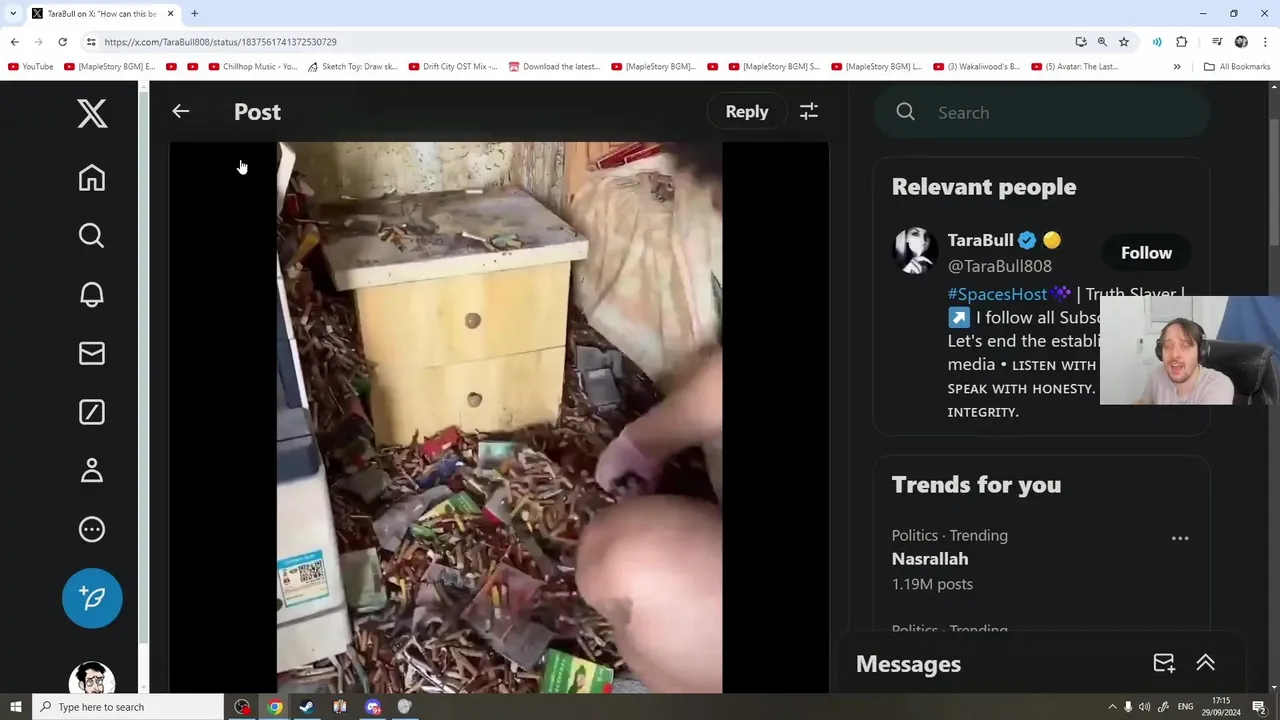The image size is (1280, 720).
Task: Open Sketch Toy bookmark
Action: click(353, 67)
